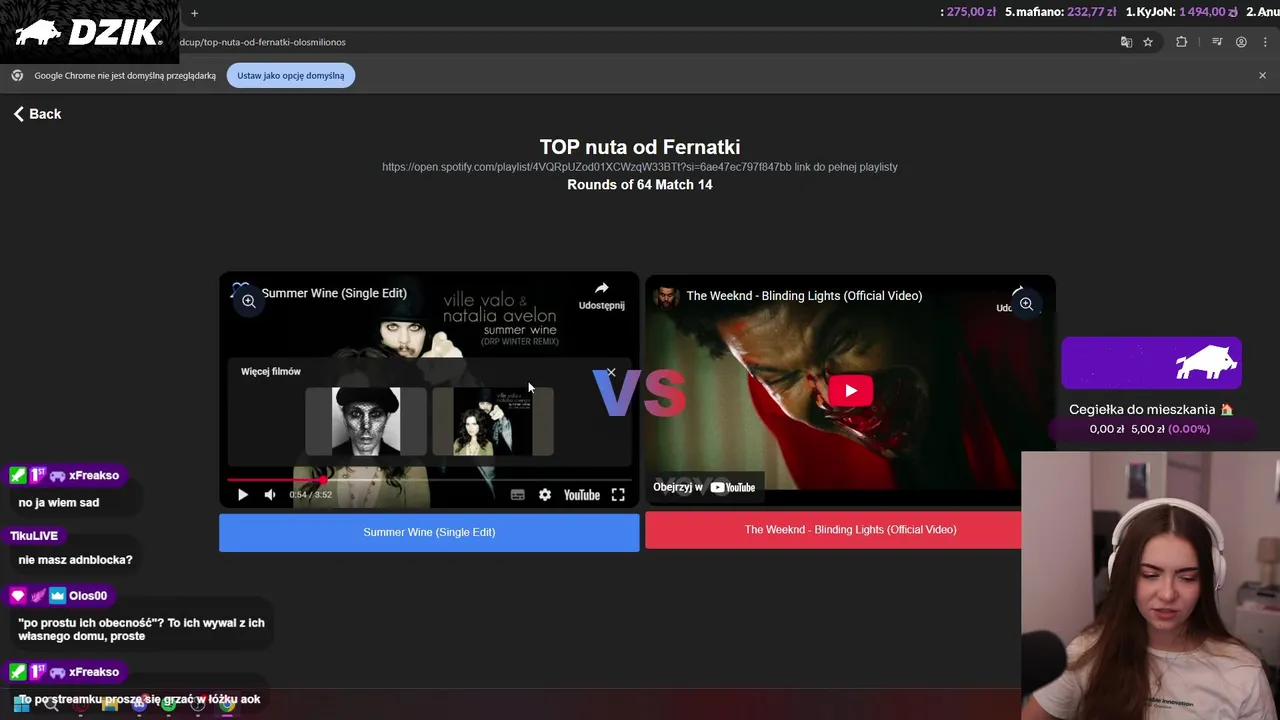
Task: Open Obejrzyj w YouTube link
Action: pyautogui.click(x=704, y=487)
